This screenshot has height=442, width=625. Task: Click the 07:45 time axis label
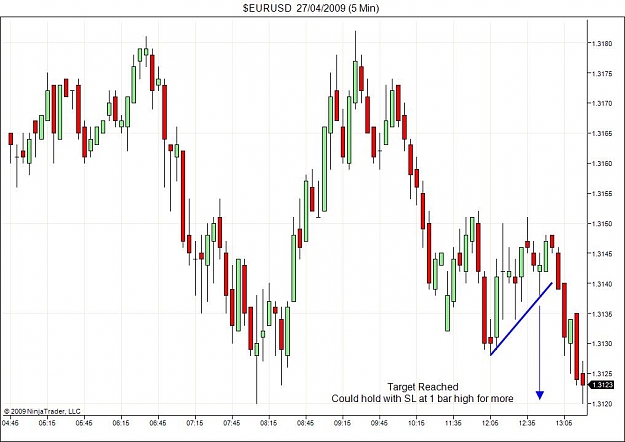click(x=232, y=423)
